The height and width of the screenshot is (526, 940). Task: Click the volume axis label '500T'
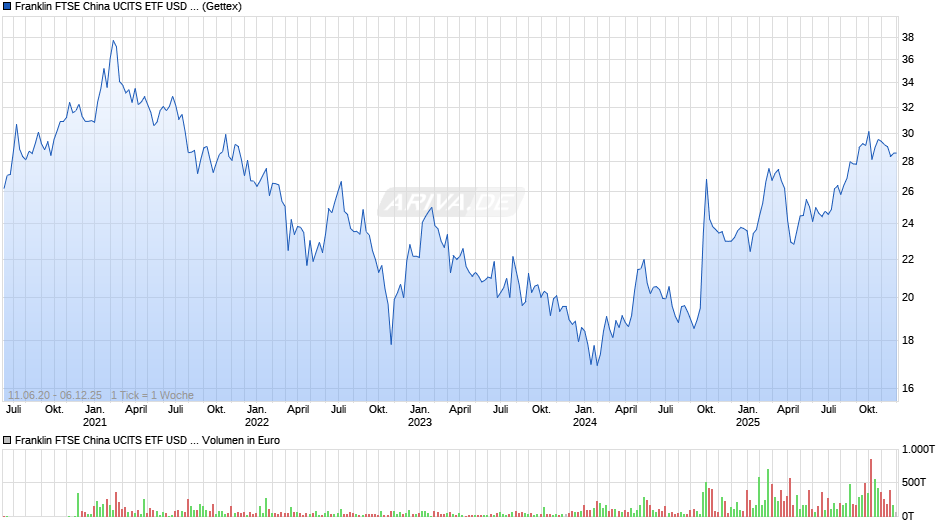click(914, 482)
